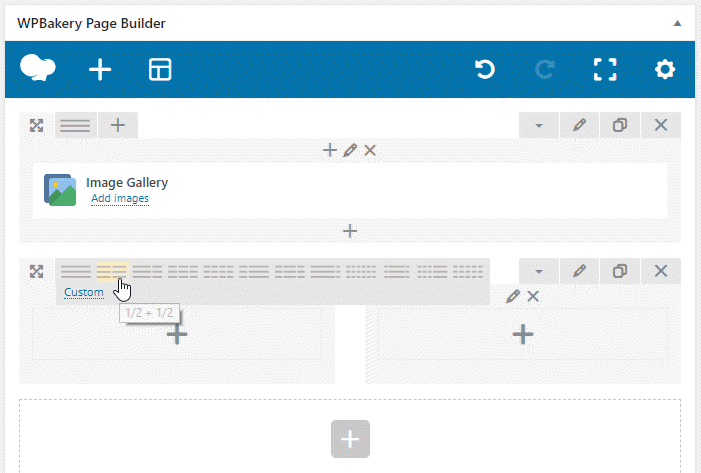The image size is (701, 473).
Task: Open page builder settings gear
Action: (664, 69)
